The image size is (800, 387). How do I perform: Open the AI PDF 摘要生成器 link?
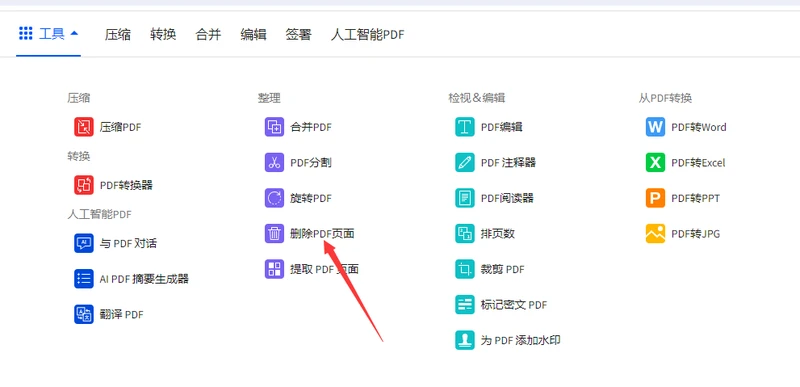tap(144, 279)
